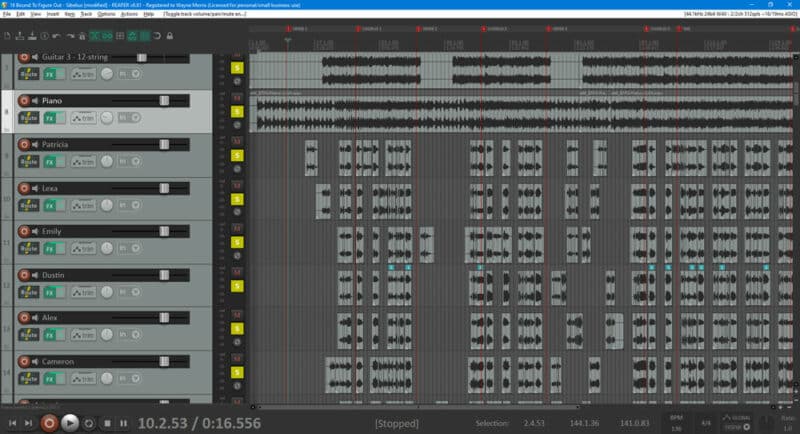Click phase icon below Piano solo button
The image size is (800, 434).
237,125
